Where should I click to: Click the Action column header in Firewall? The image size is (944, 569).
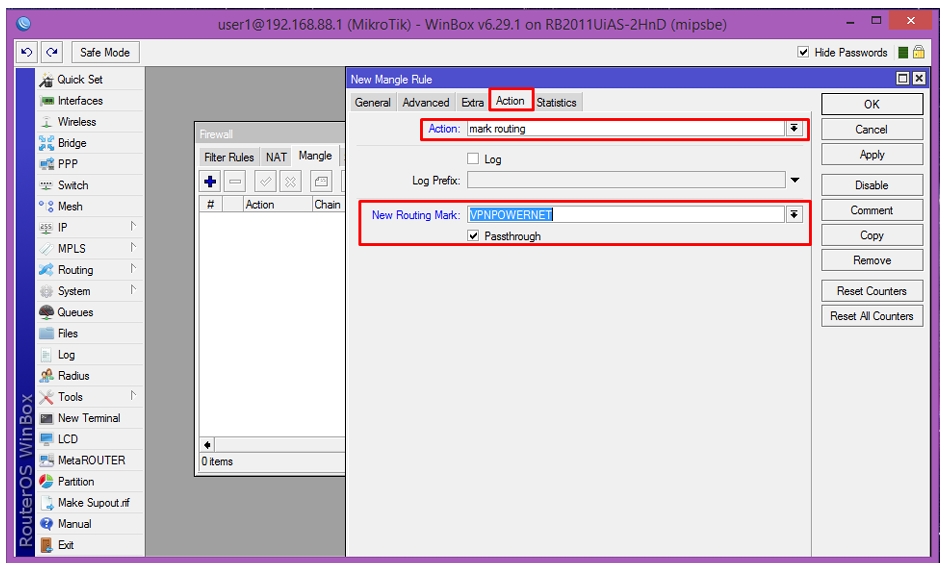click(278, 205)
